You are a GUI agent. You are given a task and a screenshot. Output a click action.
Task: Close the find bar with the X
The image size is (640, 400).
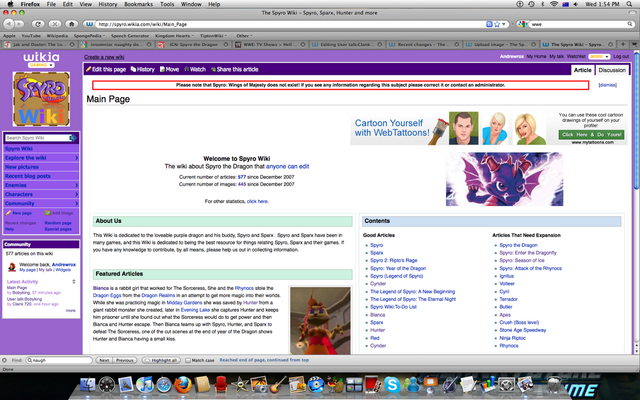4,360
